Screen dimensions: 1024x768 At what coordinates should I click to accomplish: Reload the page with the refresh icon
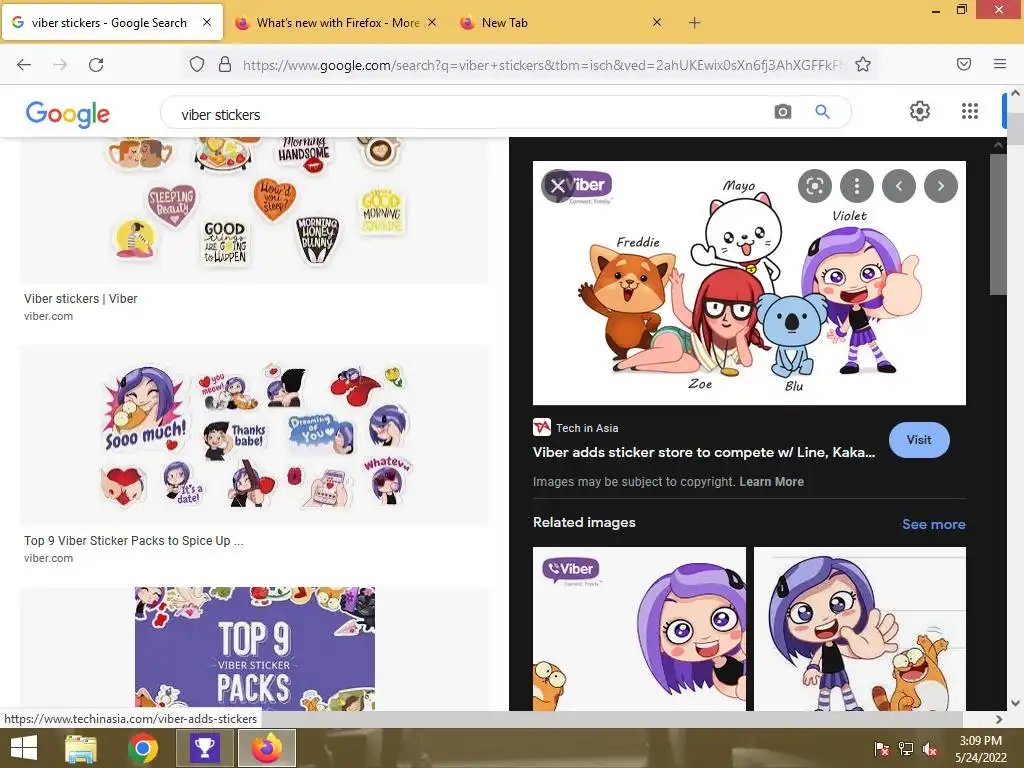tap(96, 65)
